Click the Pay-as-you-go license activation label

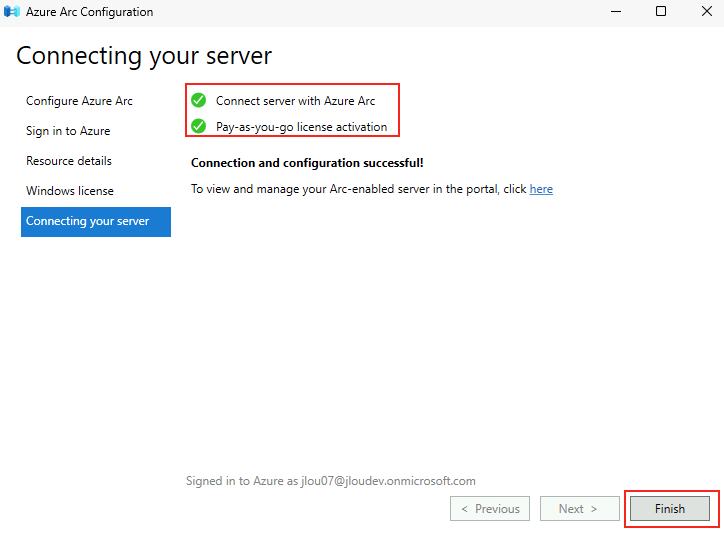(x=302, y=127)
